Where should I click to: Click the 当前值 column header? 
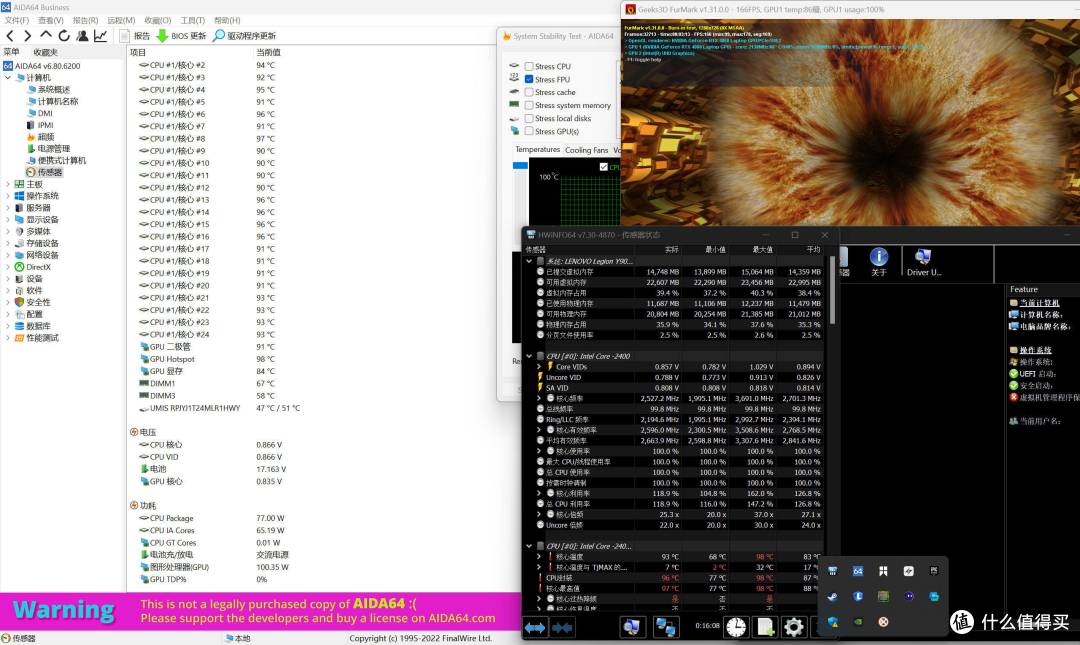click(x=268, y=52)
